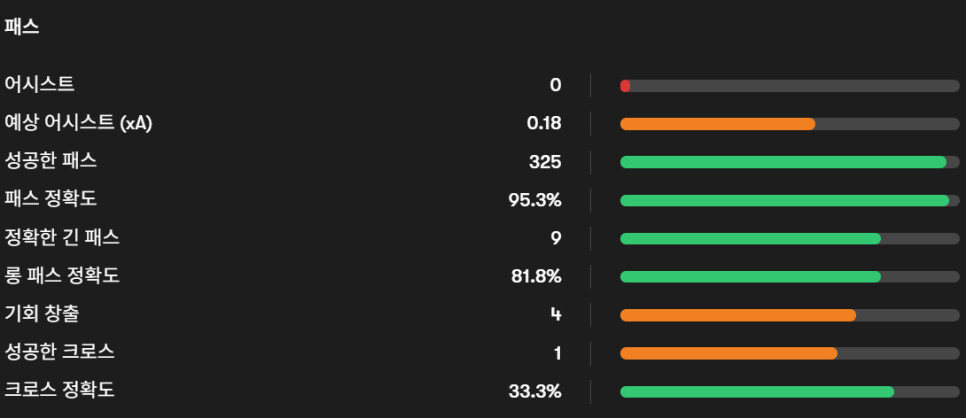Click the 95.3% pass accuracy value
This screenshot has width=966, height=418.
pos(535,200)
